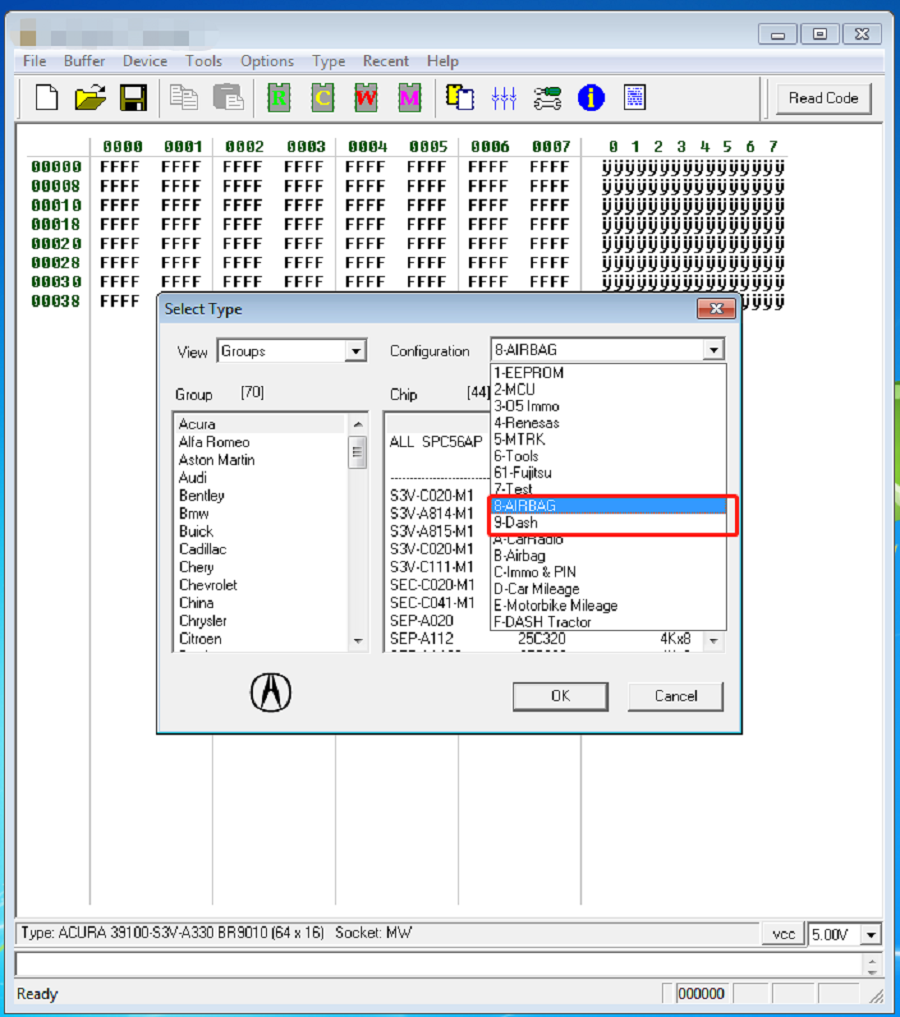Choose 1-EEPROM configuration option
This screenshot has height=1017, width=900.
tap(608, 373)
